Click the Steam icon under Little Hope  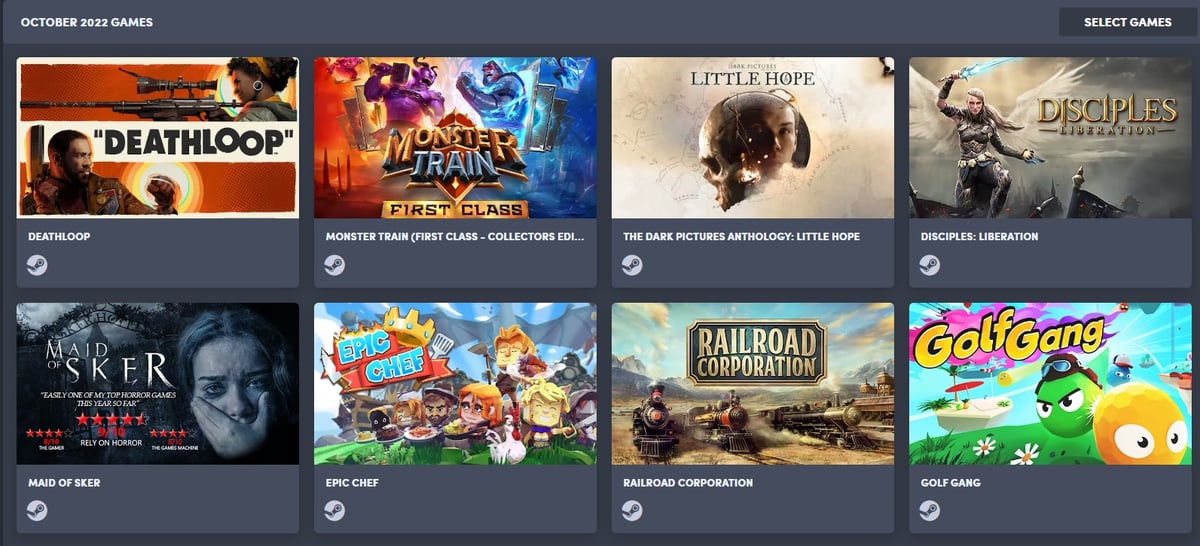pyautogui.click(x=632, y=265)
